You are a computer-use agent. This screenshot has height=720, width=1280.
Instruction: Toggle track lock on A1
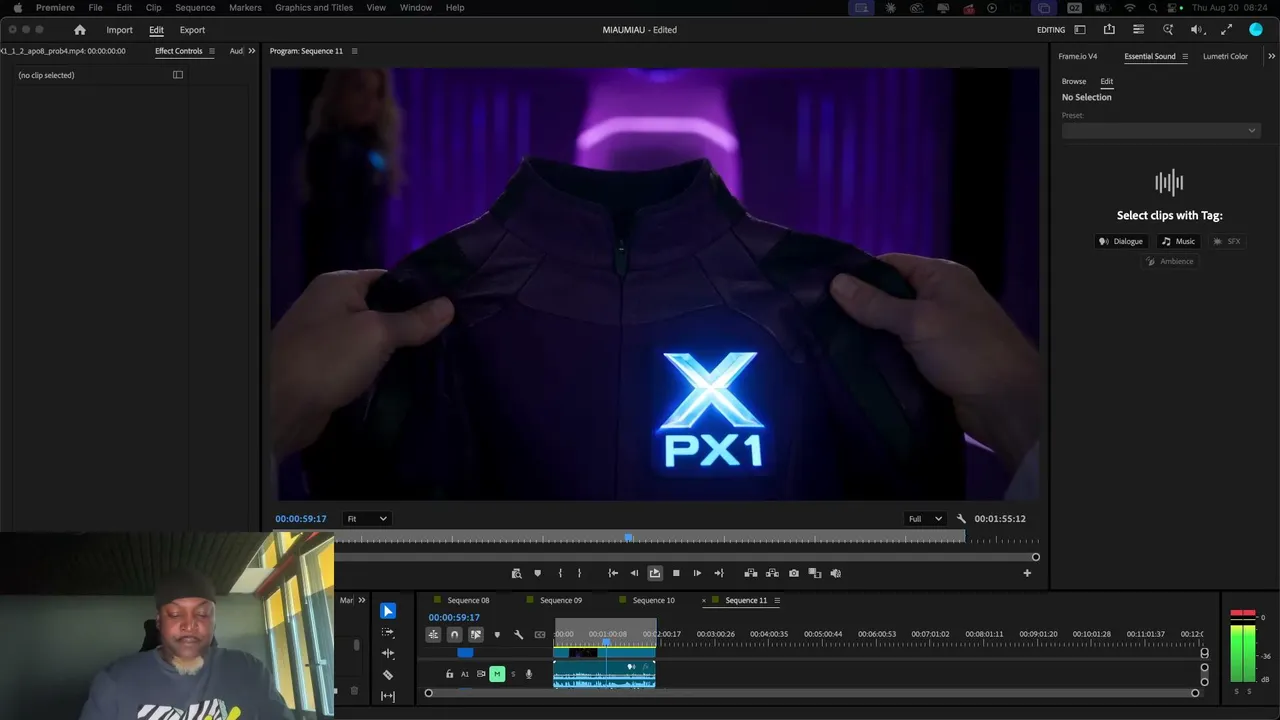pos(449,674)
